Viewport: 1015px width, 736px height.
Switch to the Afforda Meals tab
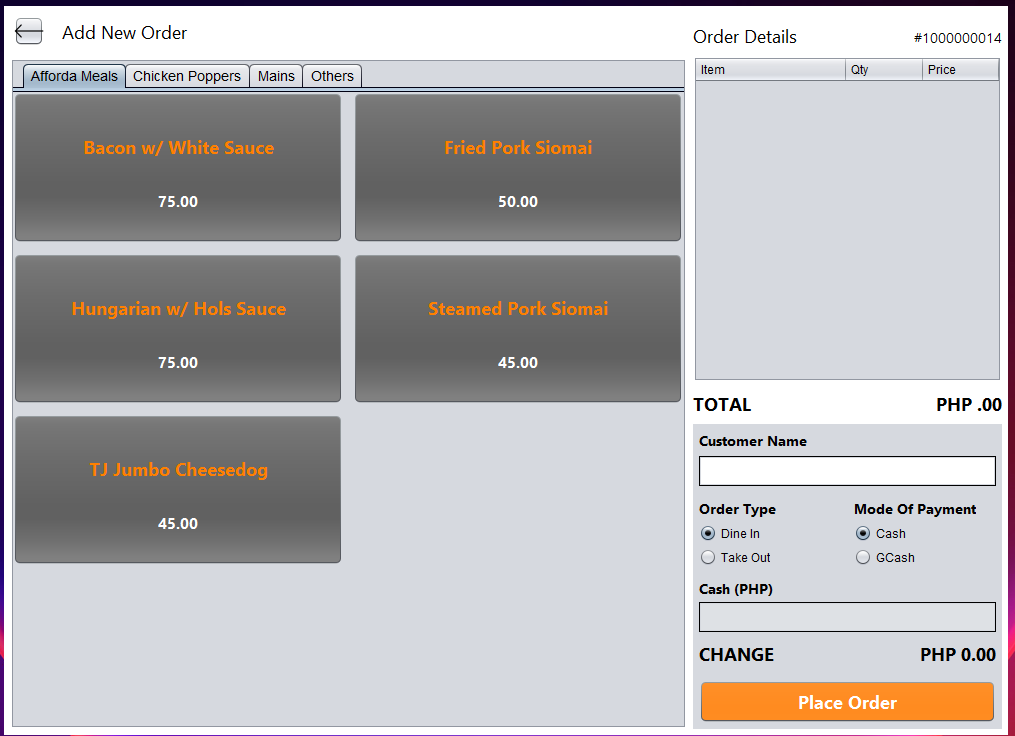pos(74,76)
